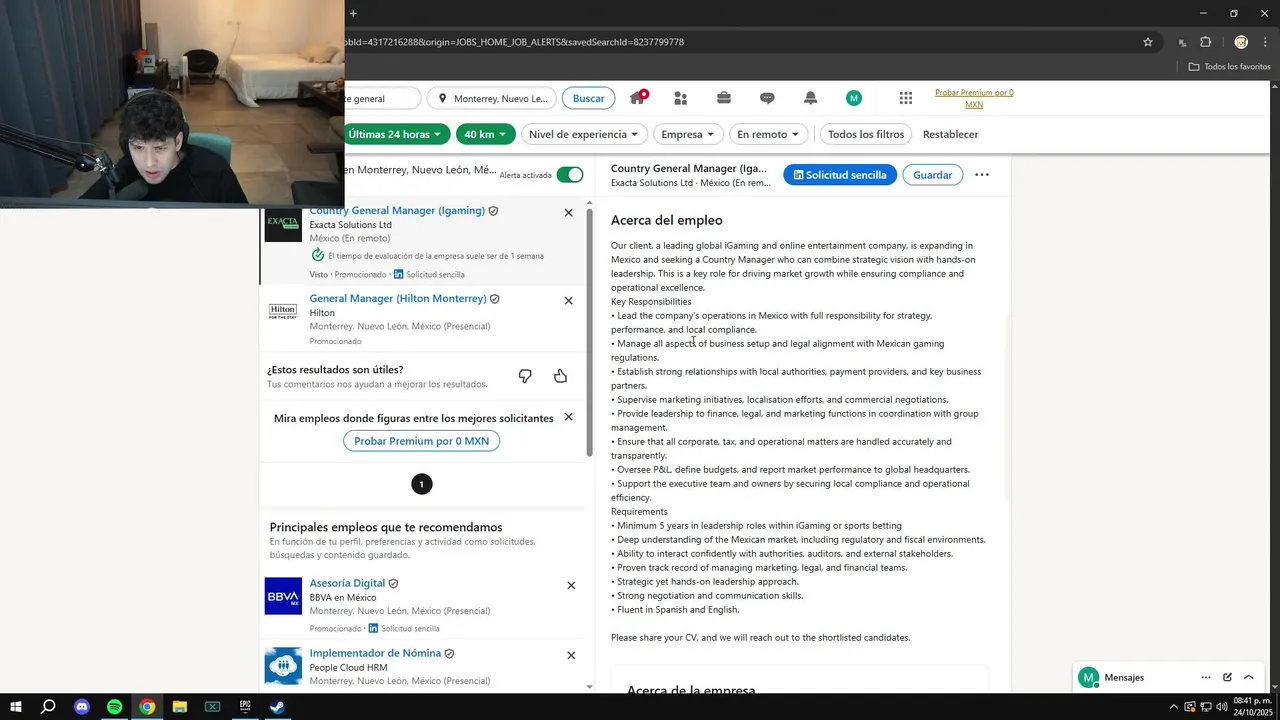Open 'Todos los favoritos' bookmarks folder
Screen dimensions: 1280x720
coord(1229,66)
